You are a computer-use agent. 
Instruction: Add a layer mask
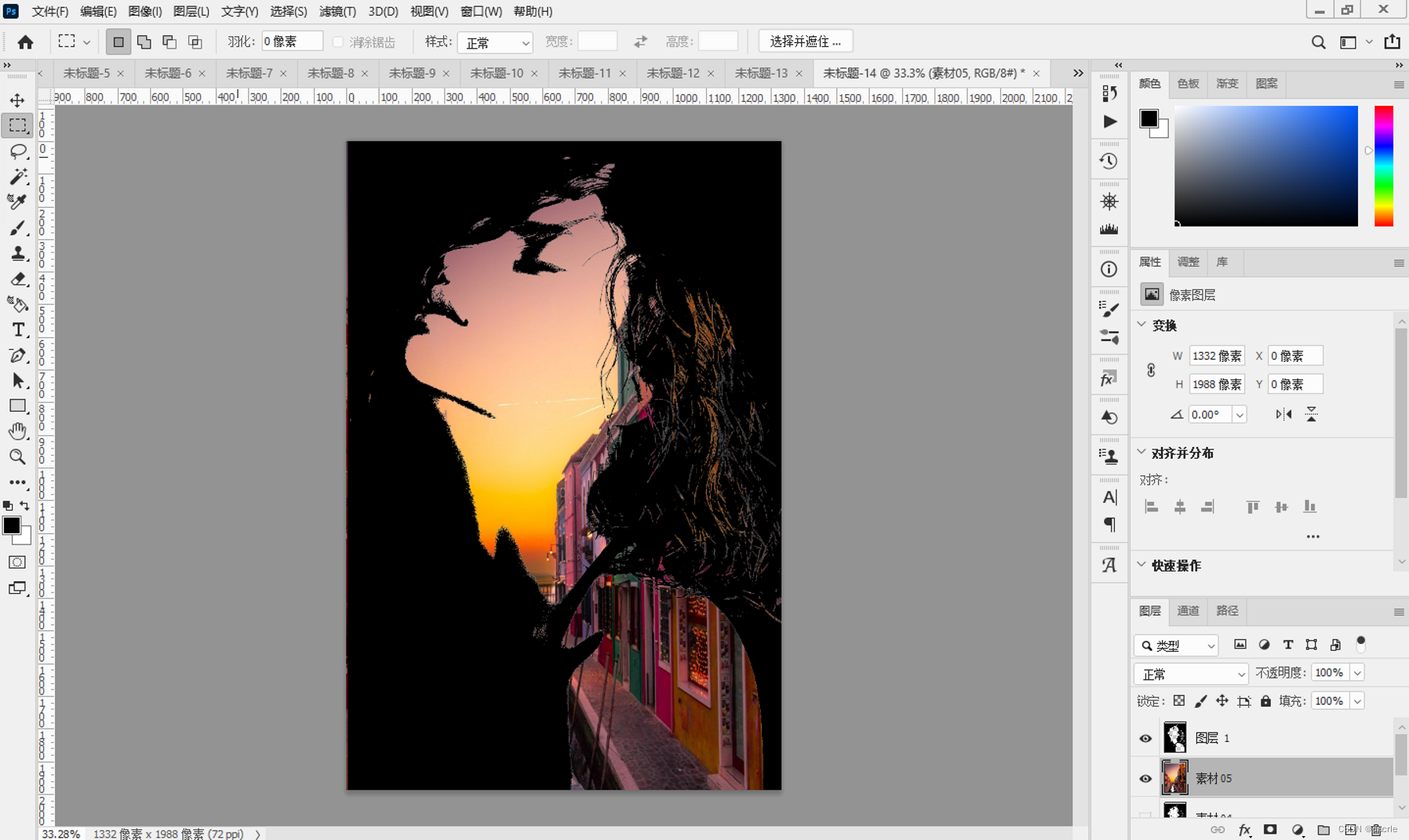(x=1270, y=830)
